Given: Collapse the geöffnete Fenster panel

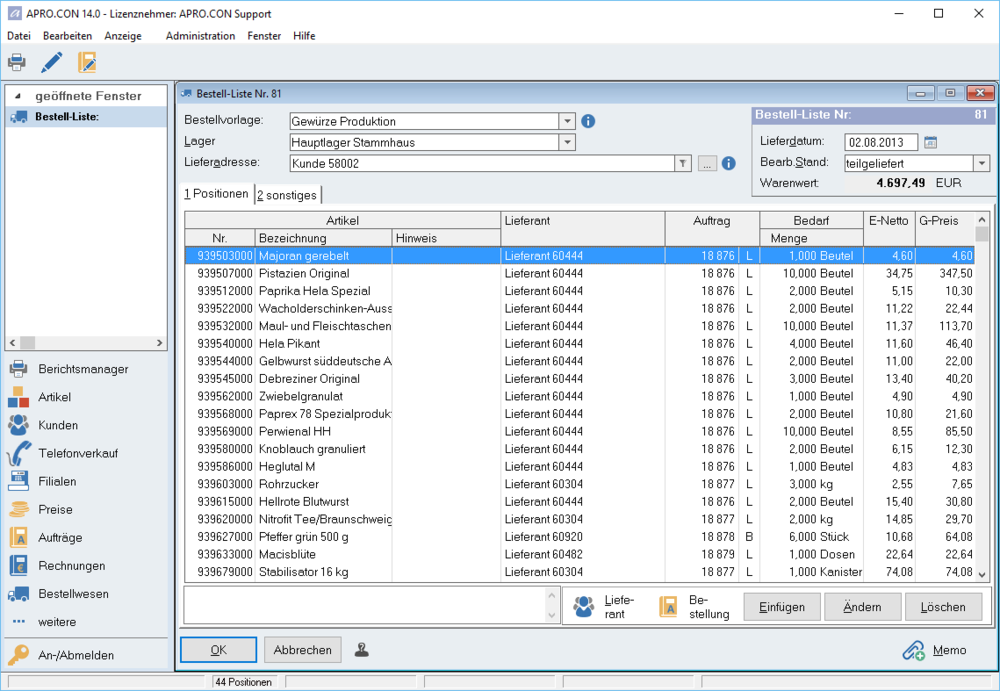Looking at the screenshot, I should pos(17,96).
